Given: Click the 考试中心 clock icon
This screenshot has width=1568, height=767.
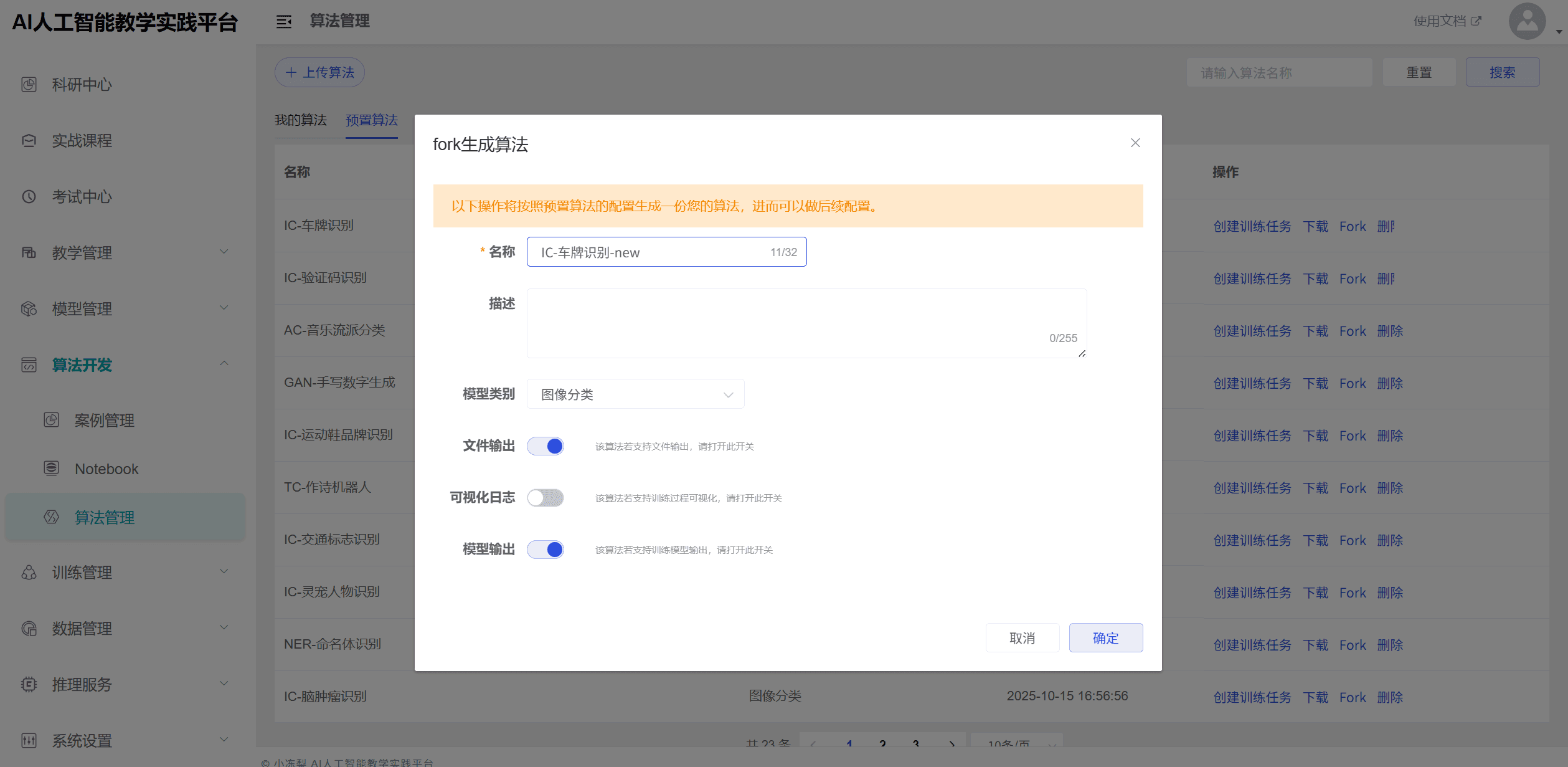Looking at the screenshot, I should click(29, 197).
